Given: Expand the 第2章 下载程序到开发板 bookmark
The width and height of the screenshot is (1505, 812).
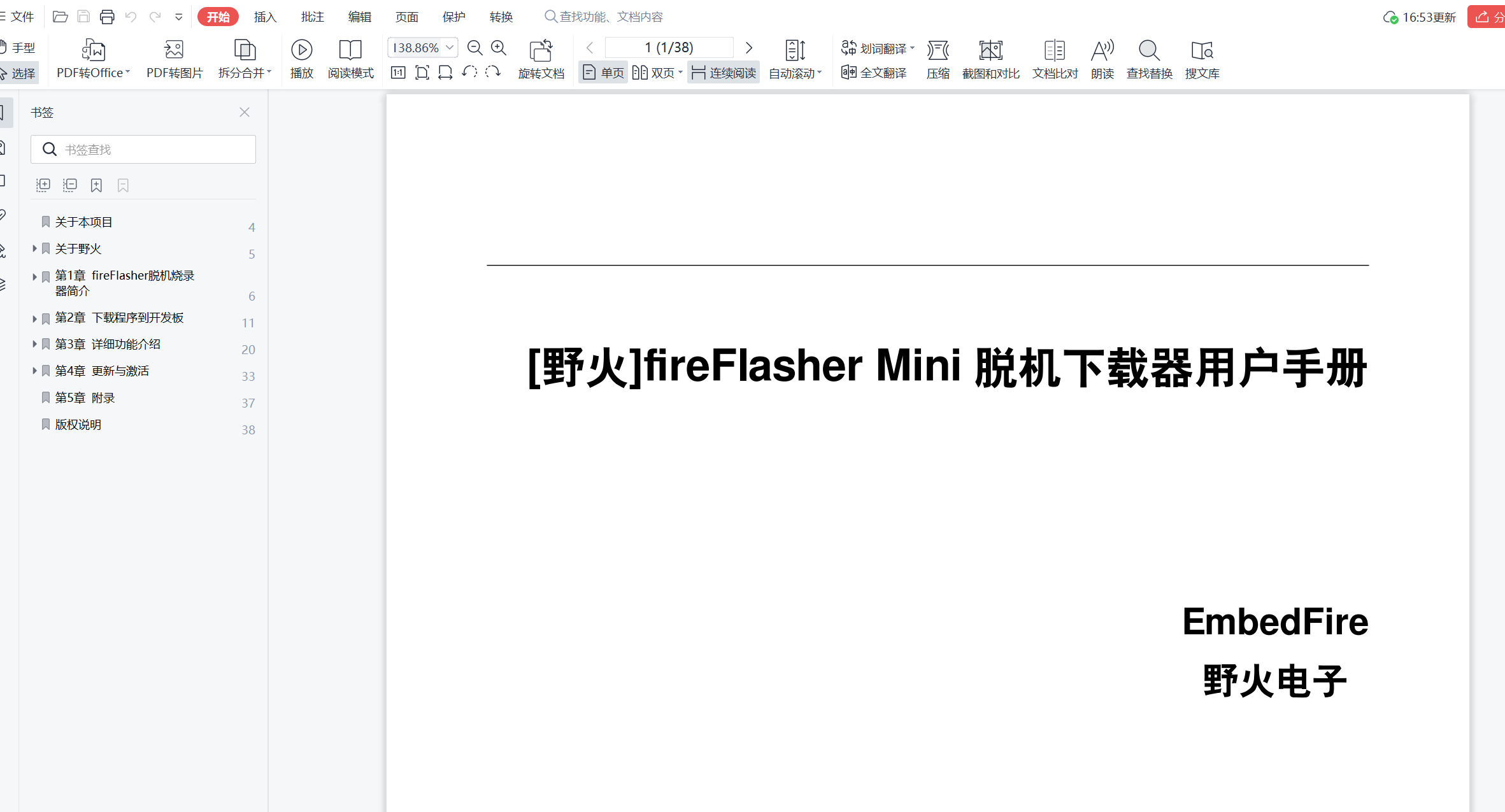Looking at the screenshot, I should click(34, 318).
